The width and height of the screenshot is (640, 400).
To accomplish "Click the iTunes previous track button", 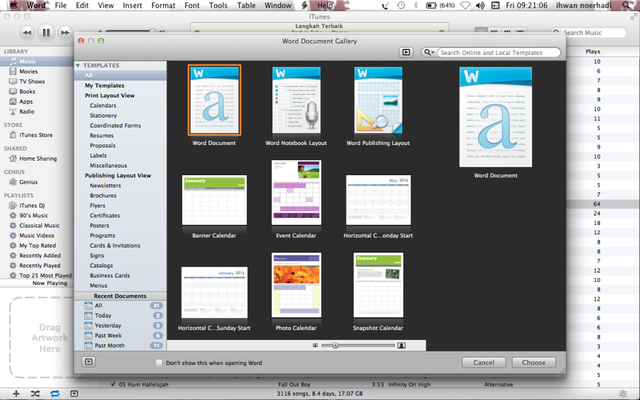I will 27,32.
